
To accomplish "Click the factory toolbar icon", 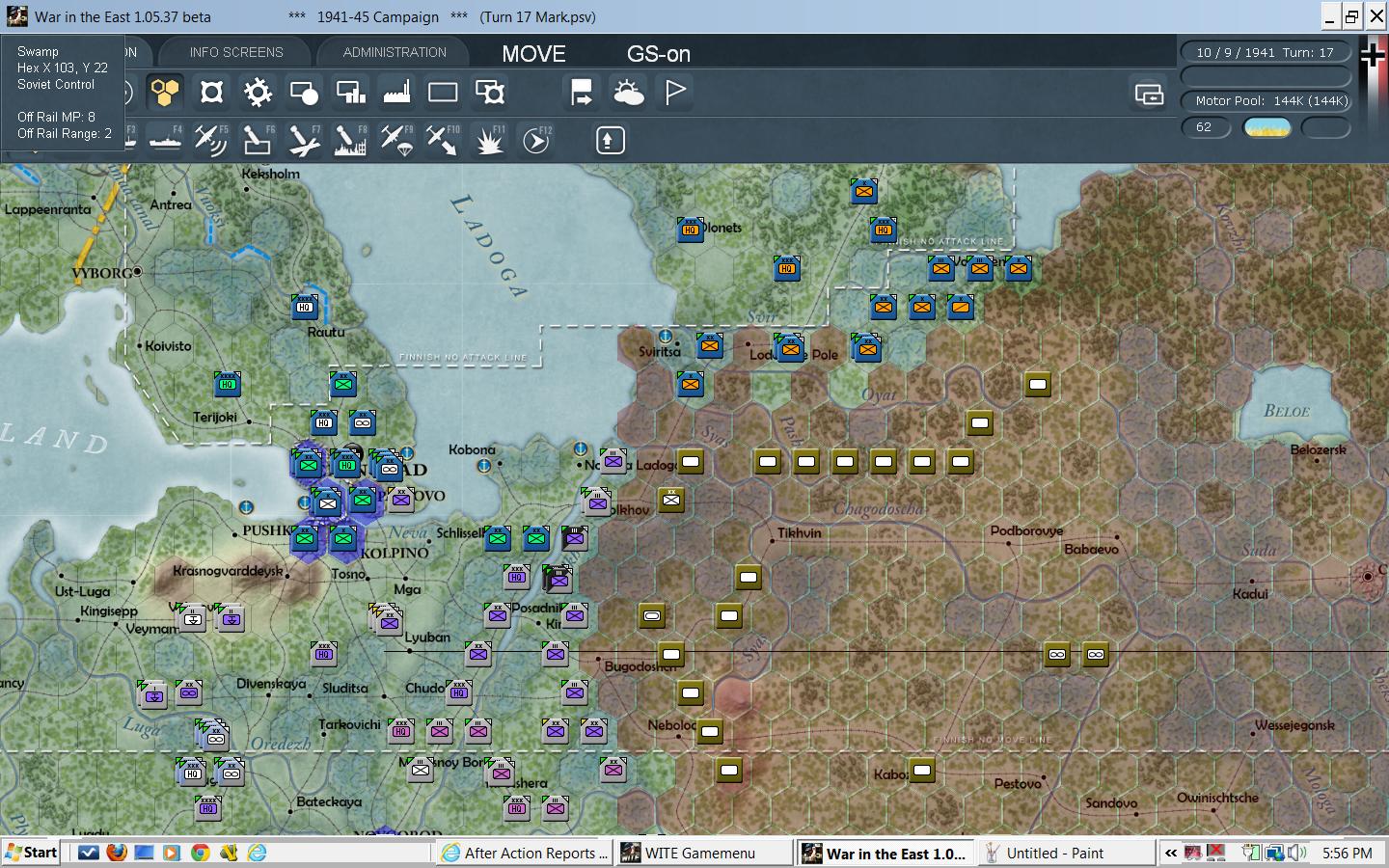I will 396,93.
